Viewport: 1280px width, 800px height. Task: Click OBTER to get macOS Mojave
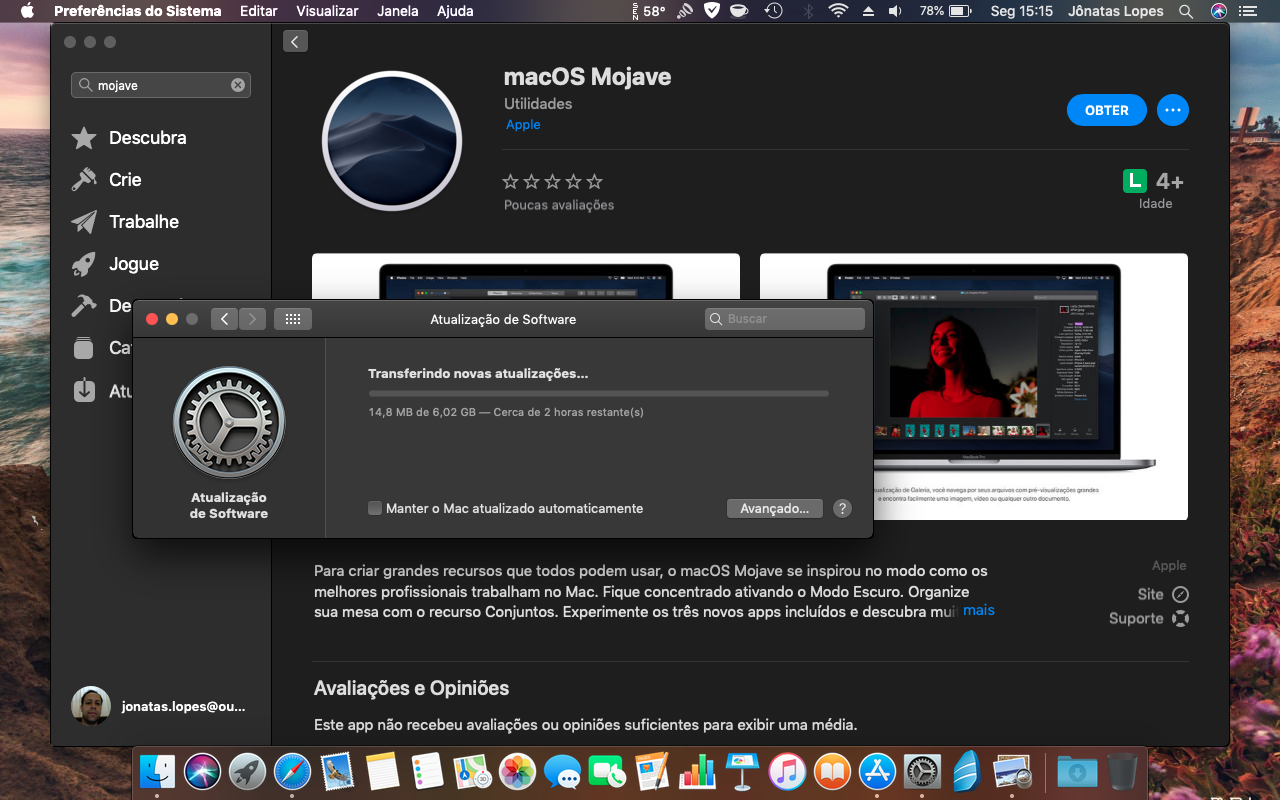pos(1107,110)
